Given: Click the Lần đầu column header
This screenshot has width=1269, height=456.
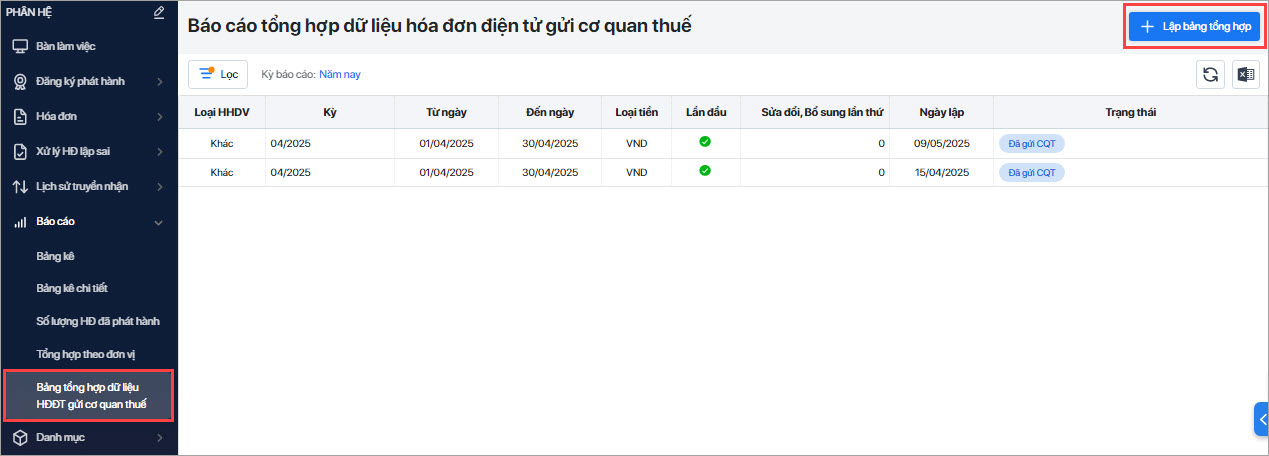Looking at the screenshot, I should 705,113.
